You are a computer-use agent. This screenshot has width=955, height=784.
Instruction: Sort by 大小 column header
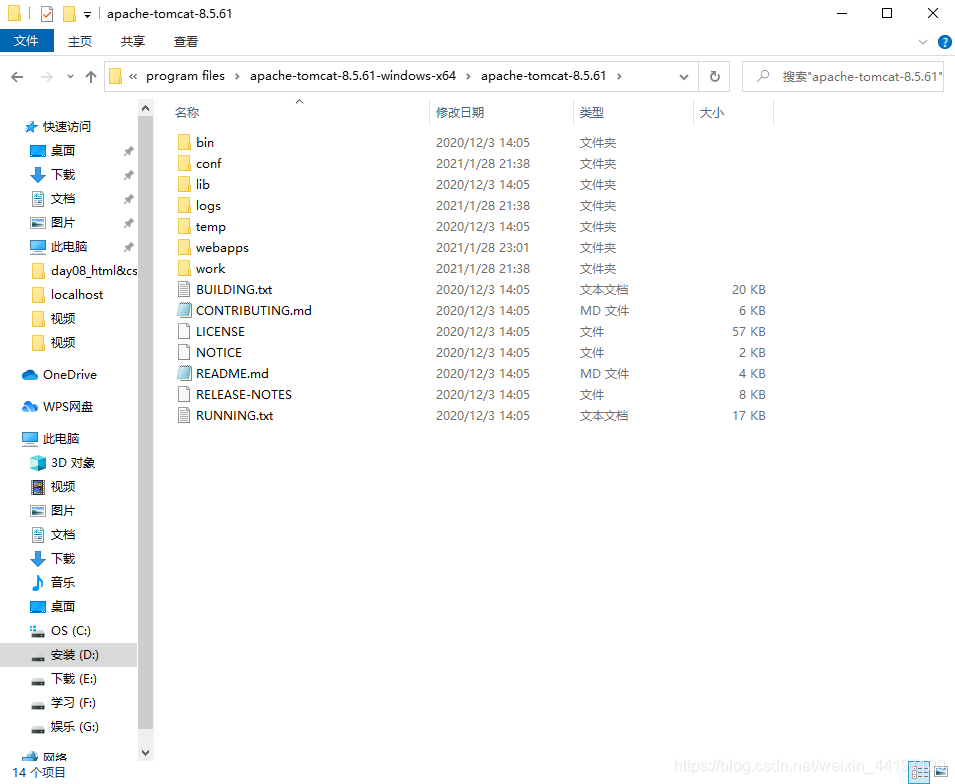[711, 113]
